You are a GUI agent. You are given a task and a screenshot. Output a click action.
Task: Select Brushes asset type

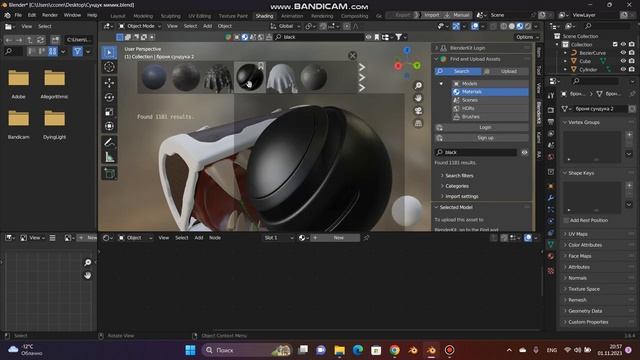point(490,117)
